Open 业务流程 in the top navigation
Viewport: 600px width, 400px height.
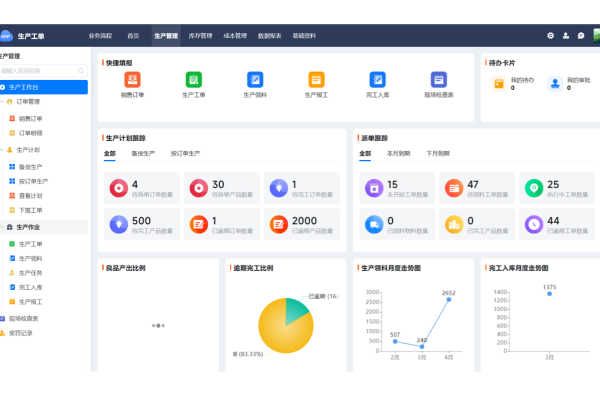coord(100,36)
